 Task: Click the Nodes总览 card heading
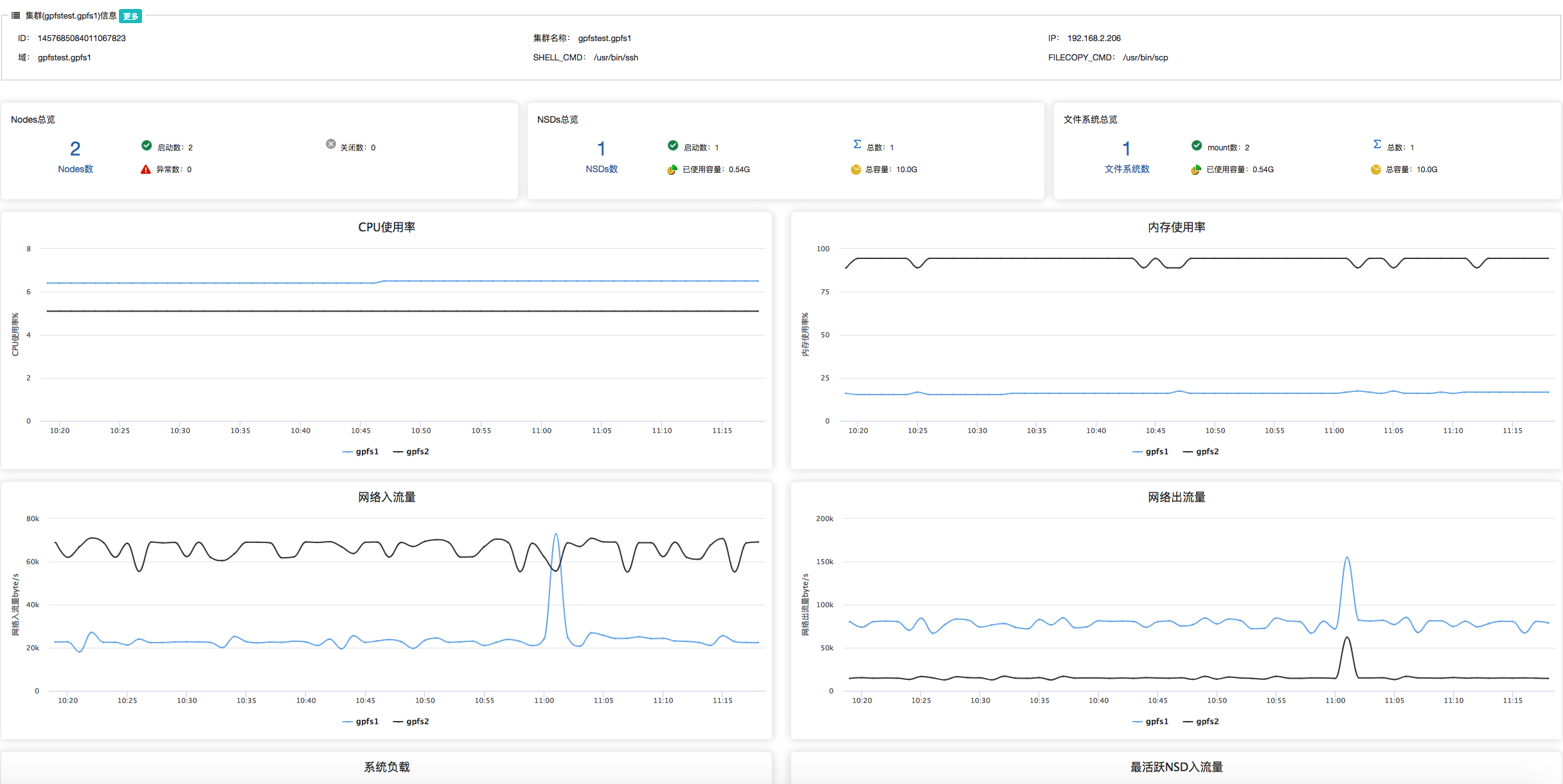coord(33,120)
